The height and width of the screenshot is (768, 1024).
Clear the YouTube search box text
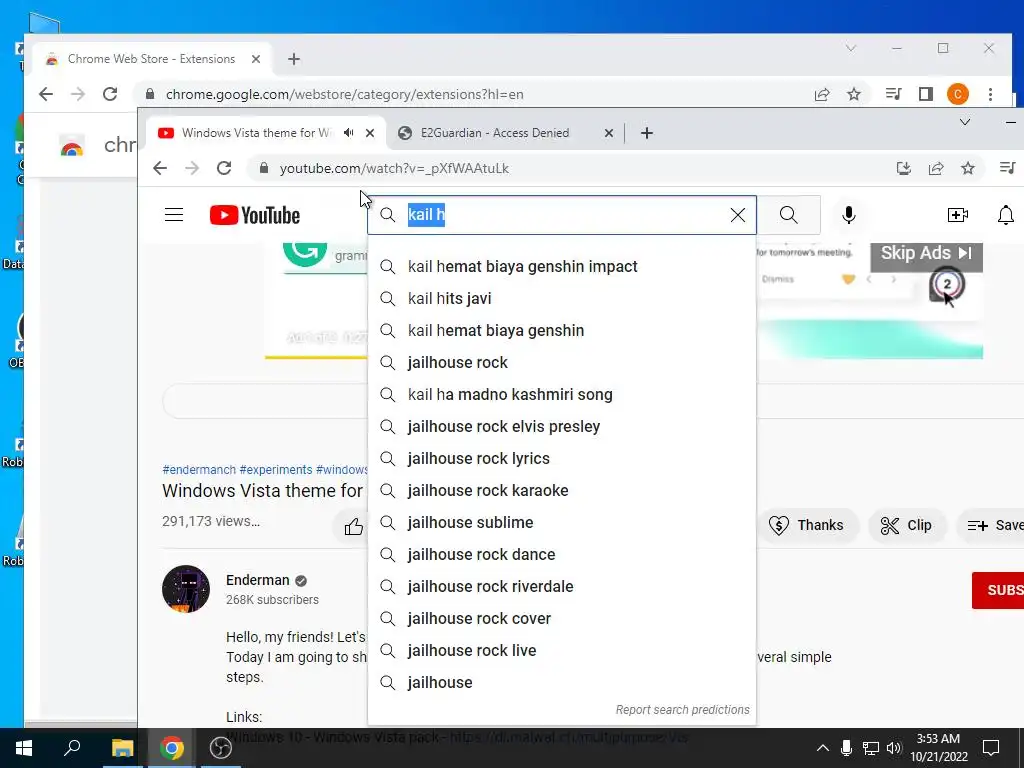tap(737, 215)
